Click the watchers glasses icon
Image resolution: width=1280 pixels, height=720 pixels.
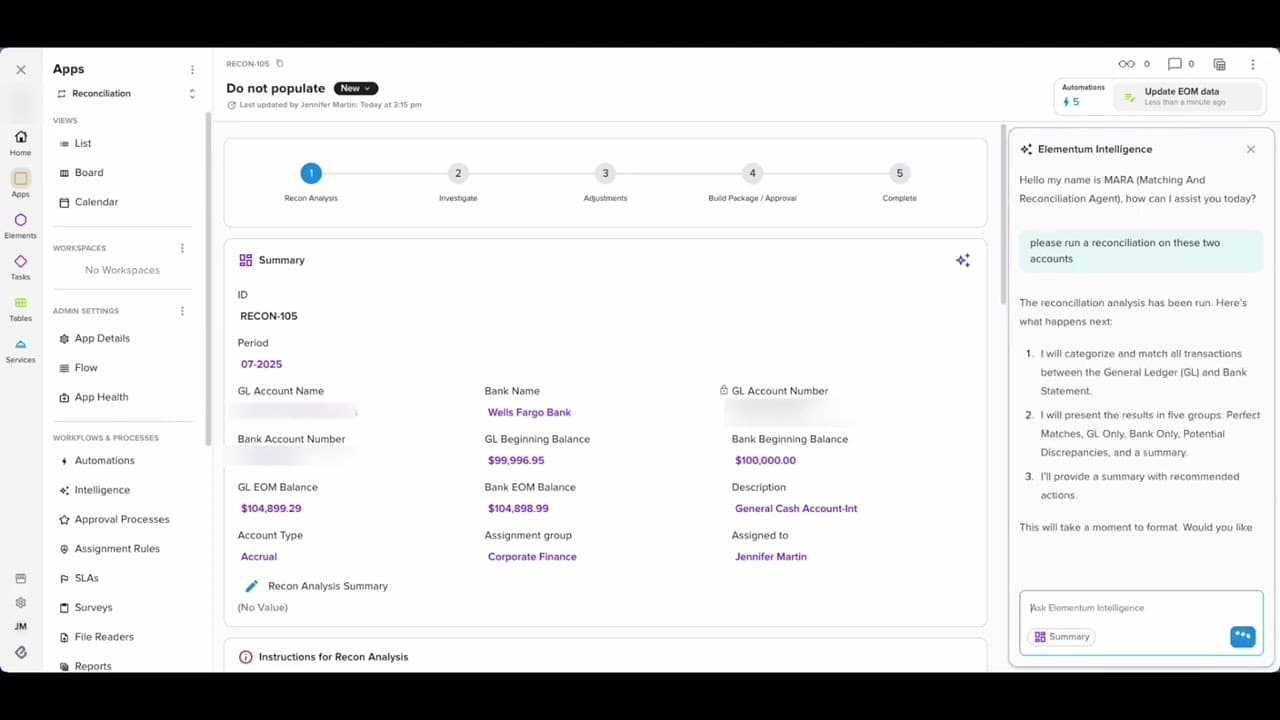tap(1126, 64)
